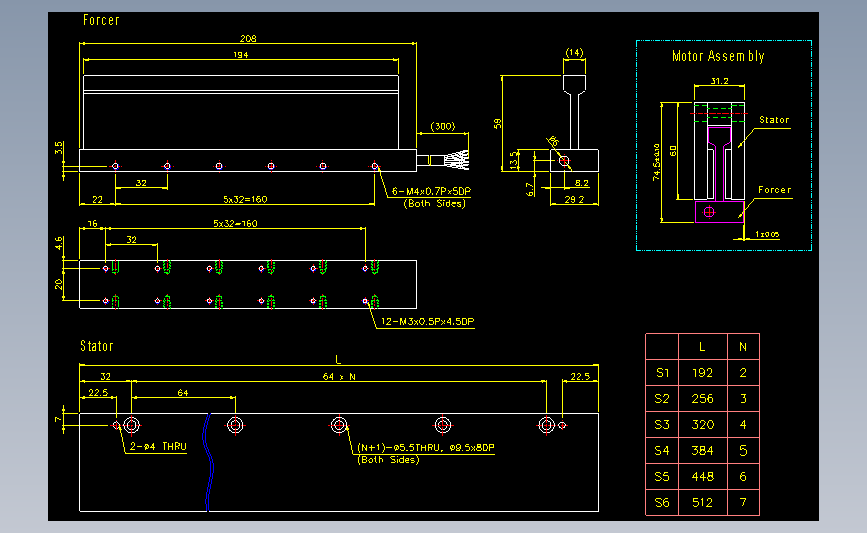The height and width of the screenshot is (533, 867).
Task: Click the magenta forcer block in assembly view
Action: click(x=719, y=212)
